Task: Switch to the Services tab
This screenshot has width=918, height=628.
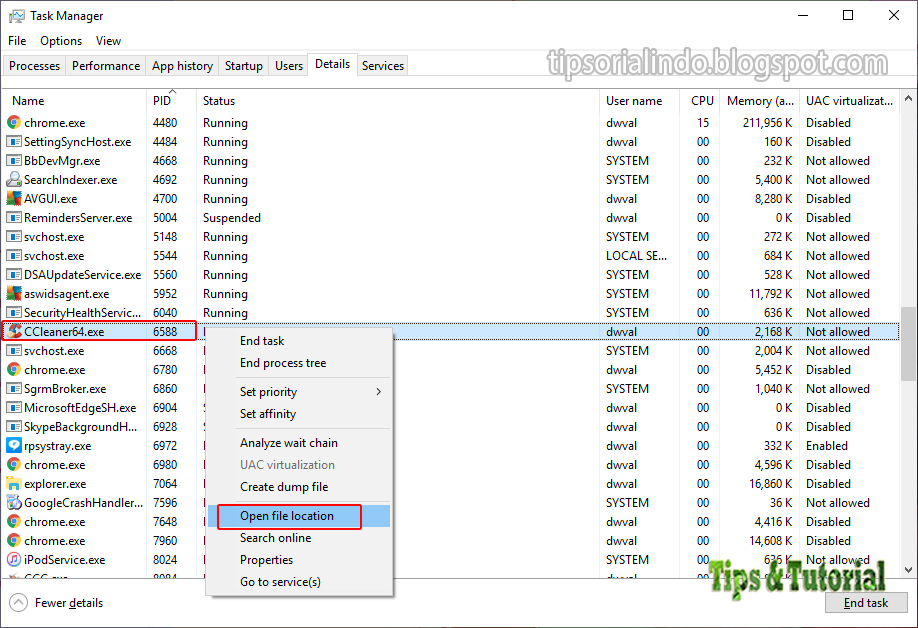Action: click(382, 64)
